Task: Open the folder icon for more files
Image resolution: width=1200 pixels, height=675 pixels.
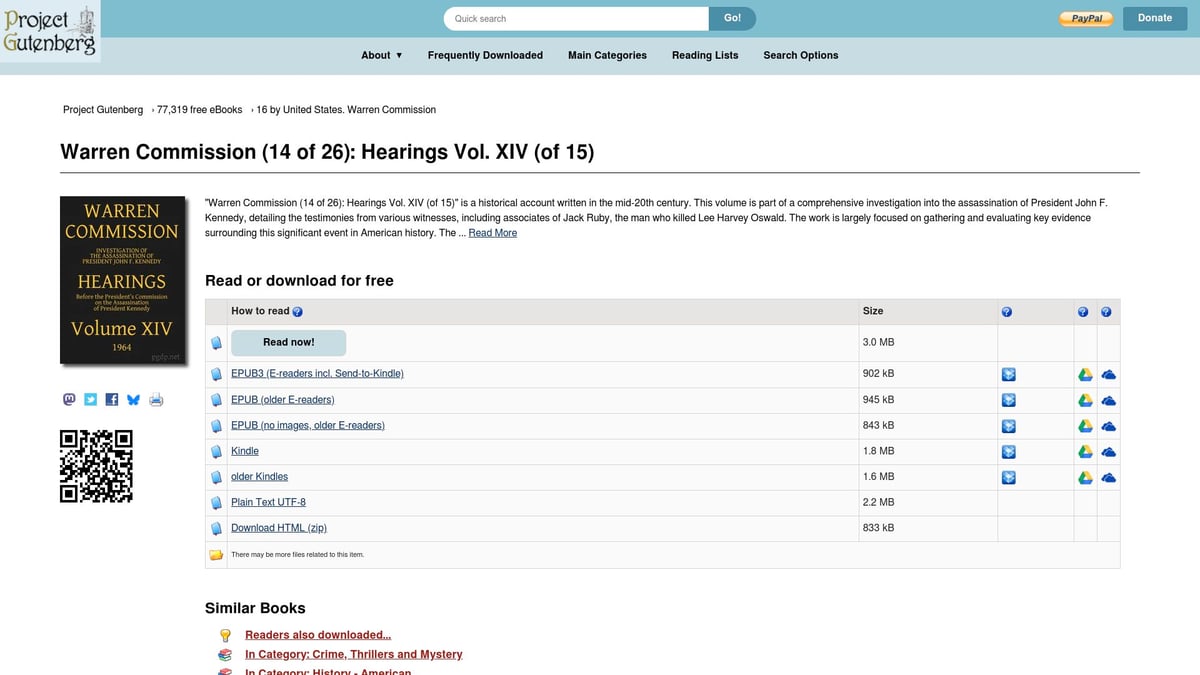Action: pyautogui.click(x=216, y=555)
